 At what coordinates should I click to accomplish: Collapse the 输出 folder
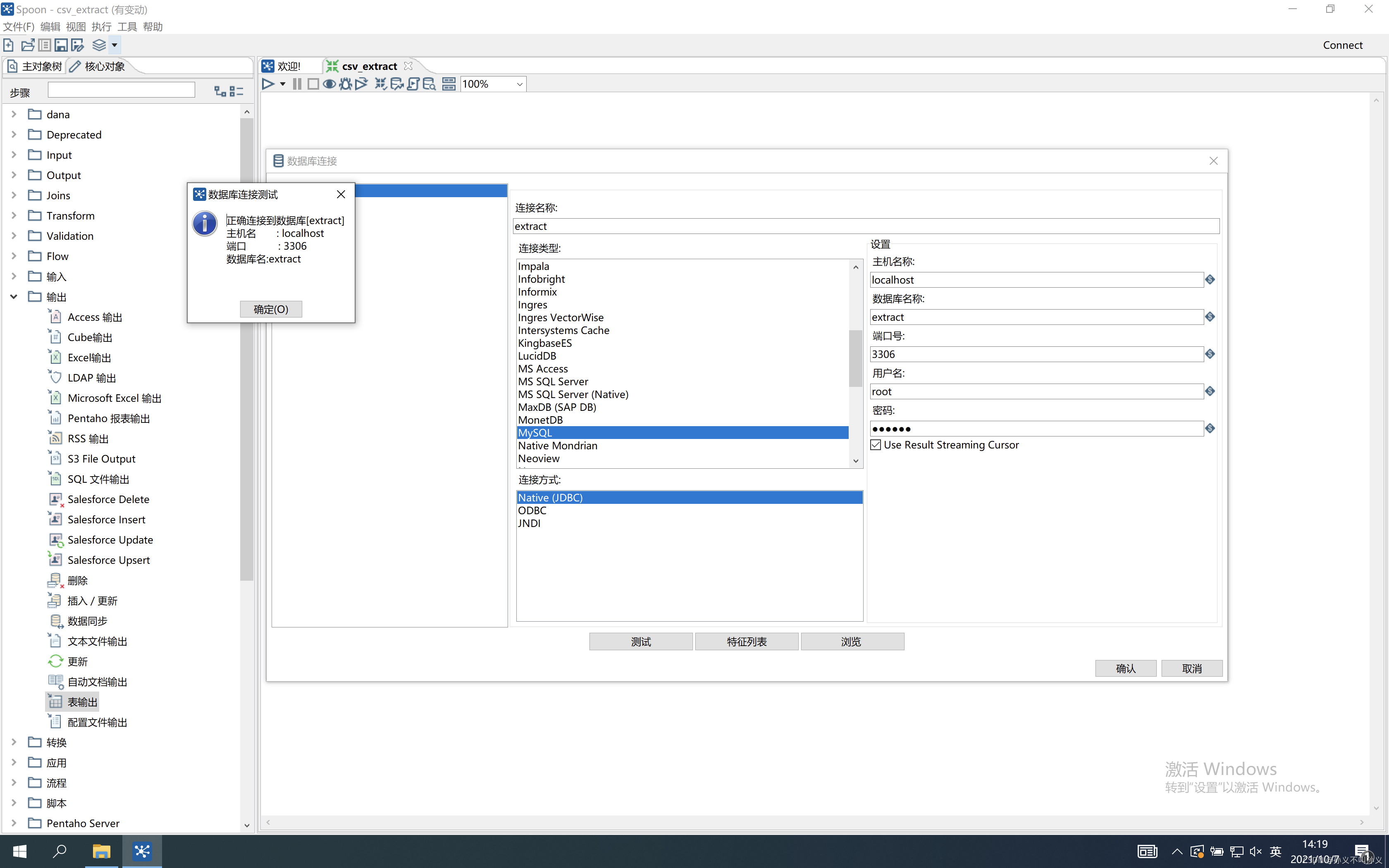[14, 297]
